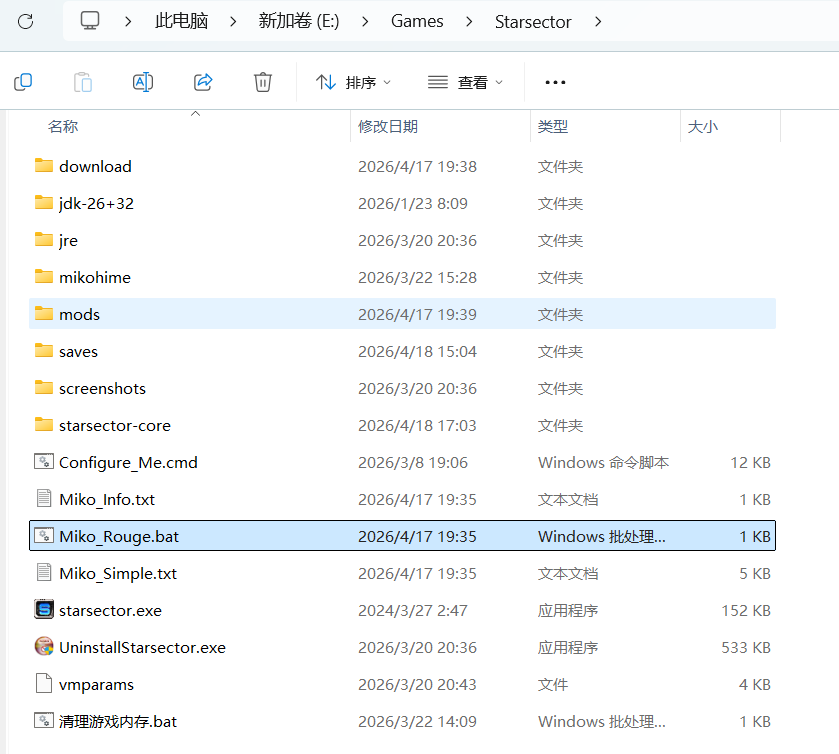Screen dimensions: 839x754
Task: Navigate to 新加卷 (E:) in breadcrumb
Action: (299, 21)
